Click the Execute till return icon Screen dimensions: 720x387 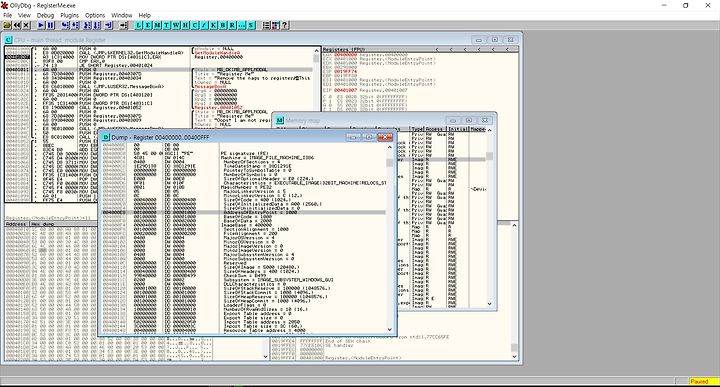click(108, 25)
